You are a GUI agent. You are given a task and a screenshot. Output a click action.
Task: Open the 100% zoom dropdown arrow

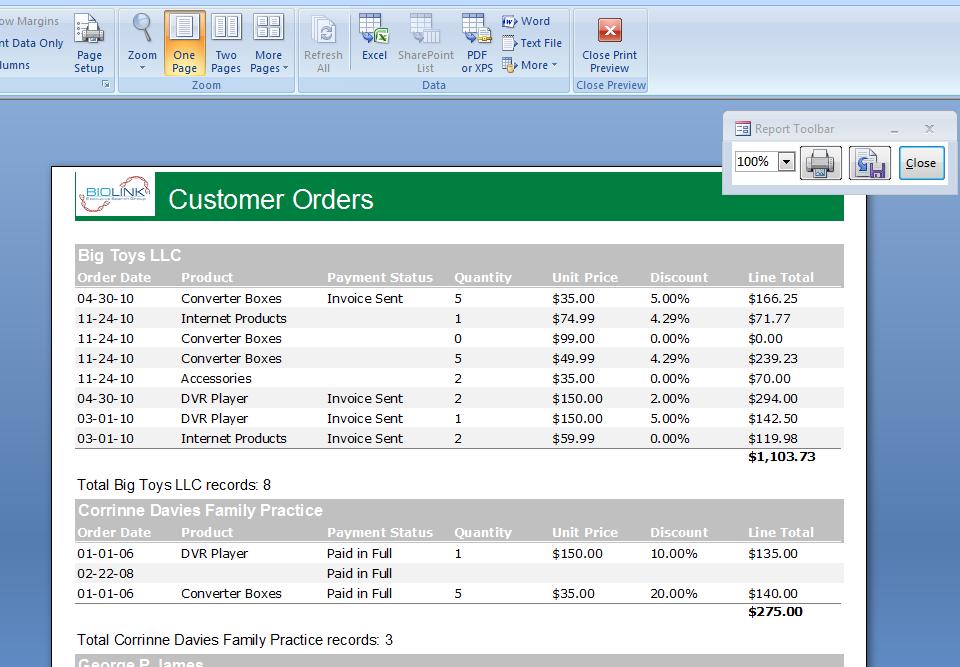[786, 162]
